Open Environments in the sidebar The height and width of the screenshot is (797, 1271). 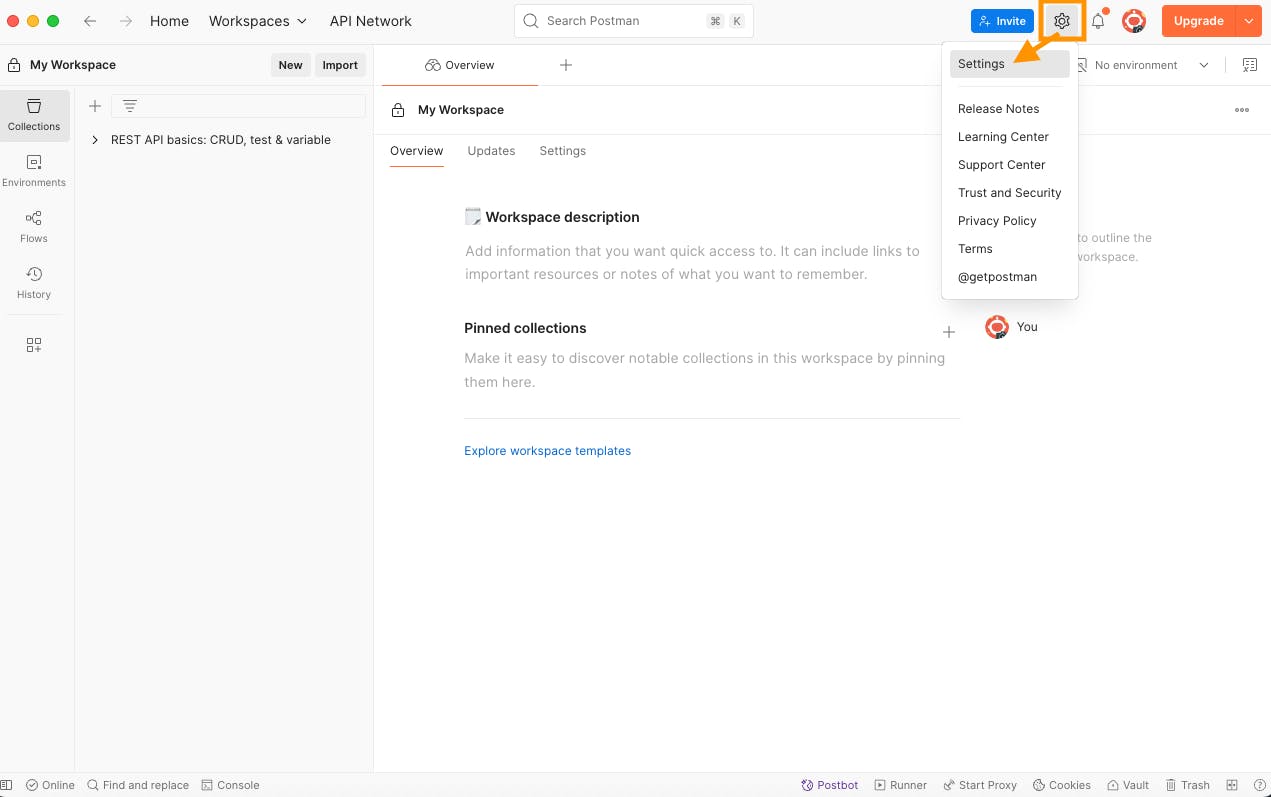34,170
